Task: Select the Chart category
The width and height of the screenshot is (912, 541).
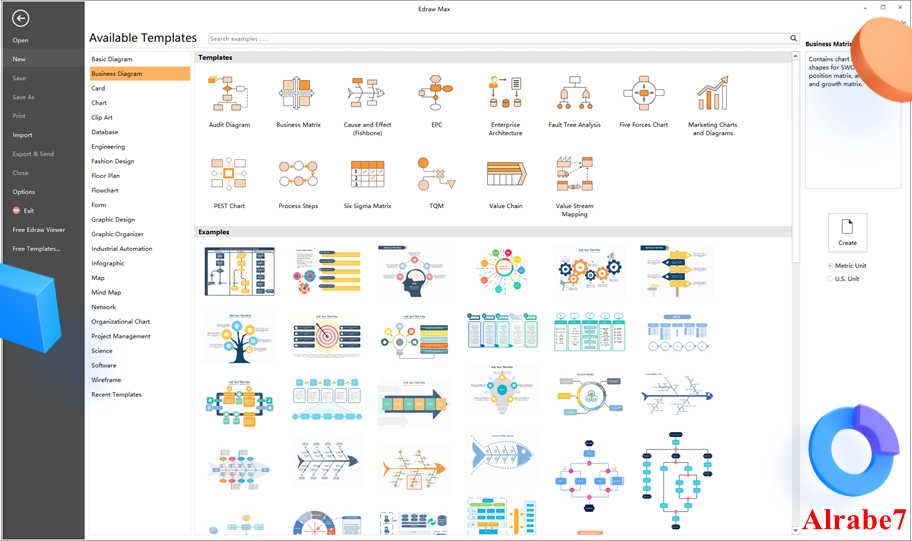Action: pos(99,103)
